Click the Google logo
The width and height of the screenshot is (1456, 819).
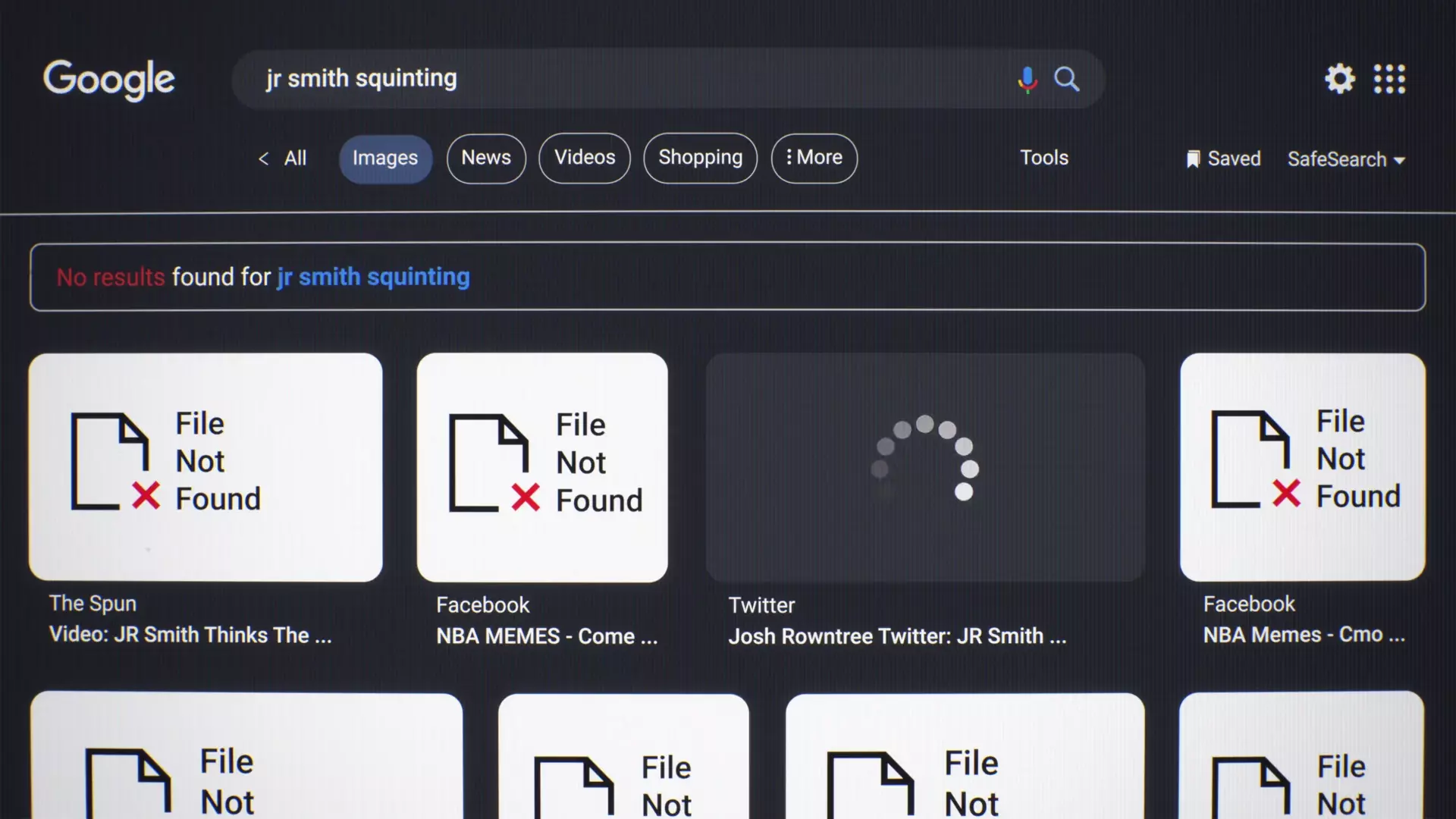[x=109, y=79]
